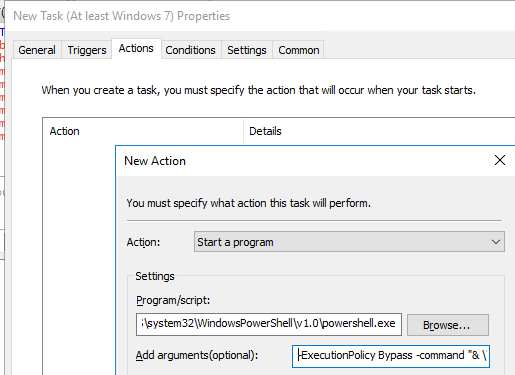
Task: Click the Action: label in New Action
Action: pyautogui.click(x=143, y=242)
